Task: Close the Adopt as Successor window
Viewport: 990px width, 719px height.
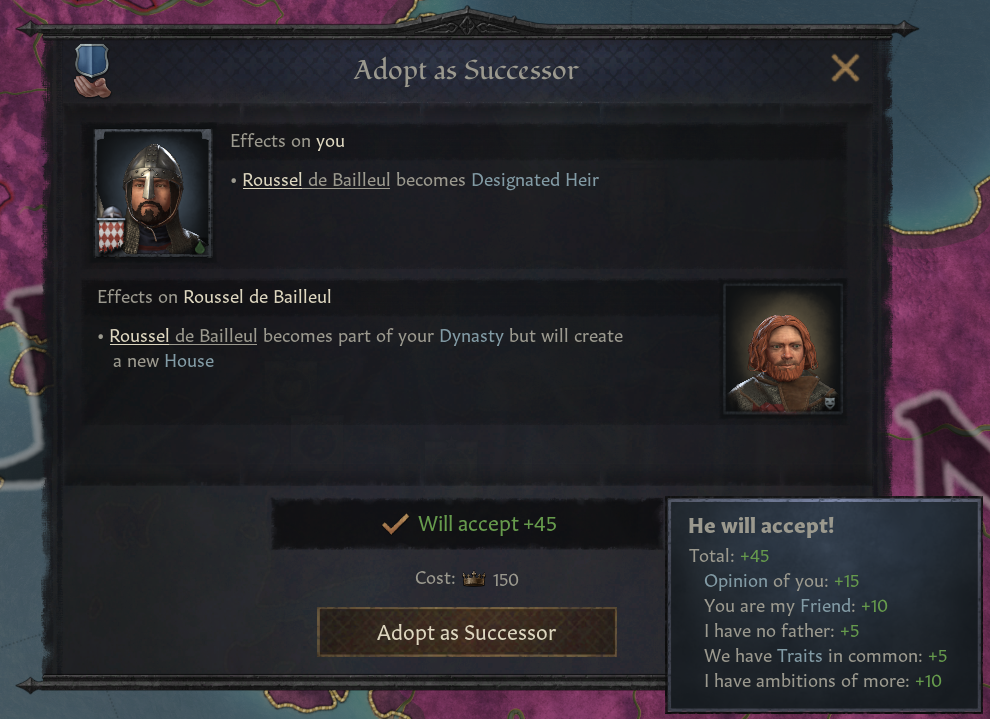Action: [x=845, y=68]
